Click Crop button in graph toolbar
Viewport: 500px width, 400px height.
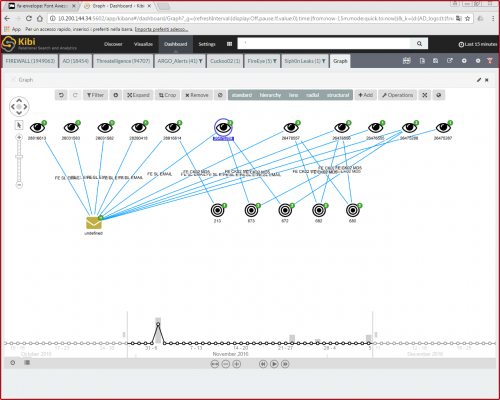[167, 95]
